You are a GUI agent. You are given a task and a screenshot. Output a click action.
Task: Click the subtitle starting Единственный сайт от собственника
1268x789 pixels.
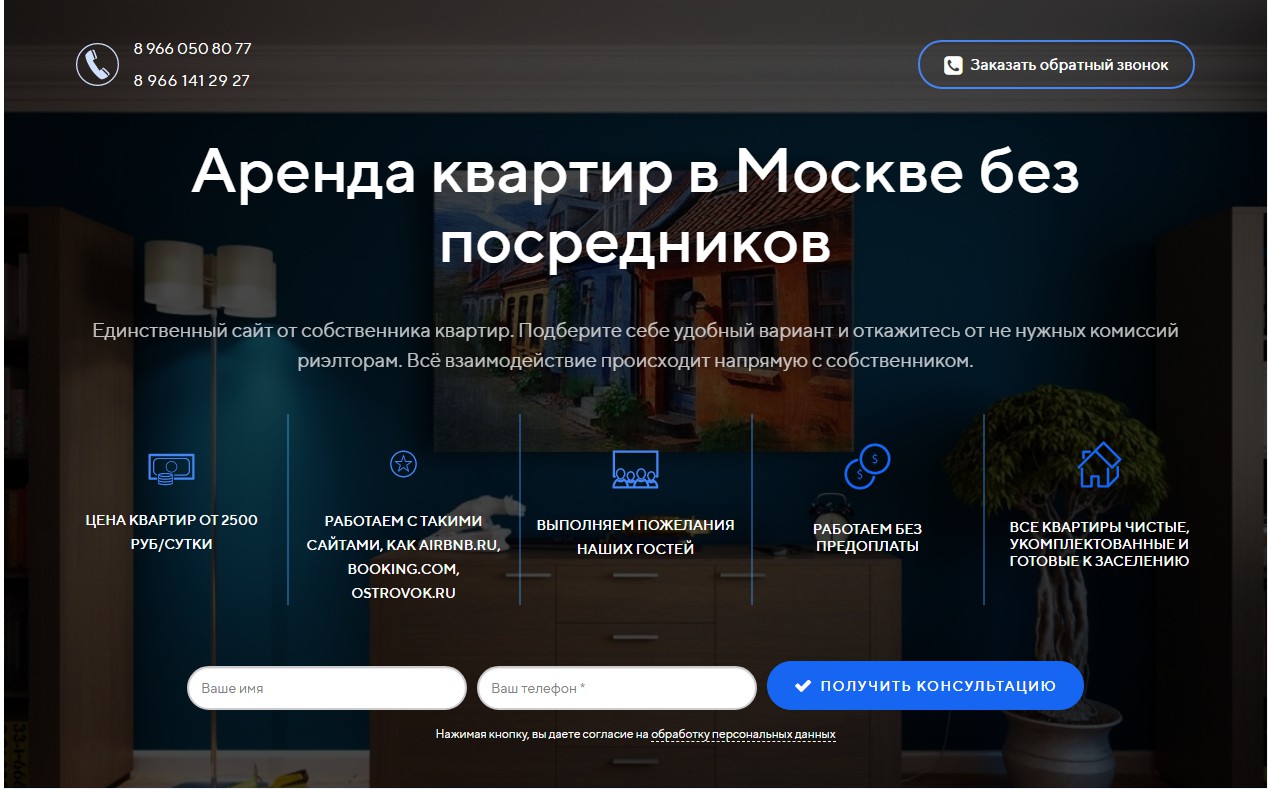point(635,345)
